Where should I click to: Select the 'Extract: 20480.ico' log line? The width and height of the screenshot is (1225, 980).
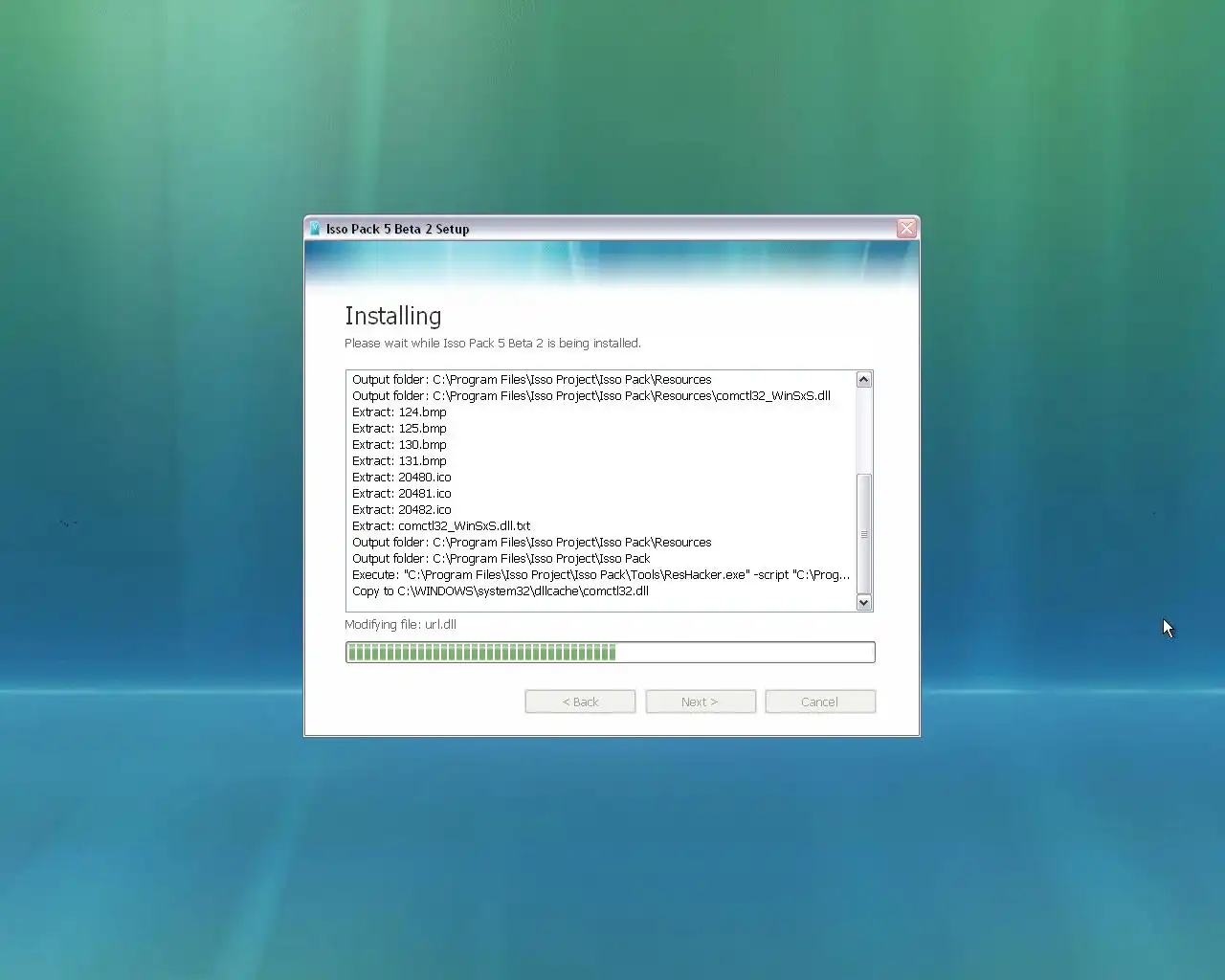coord(402,478)
